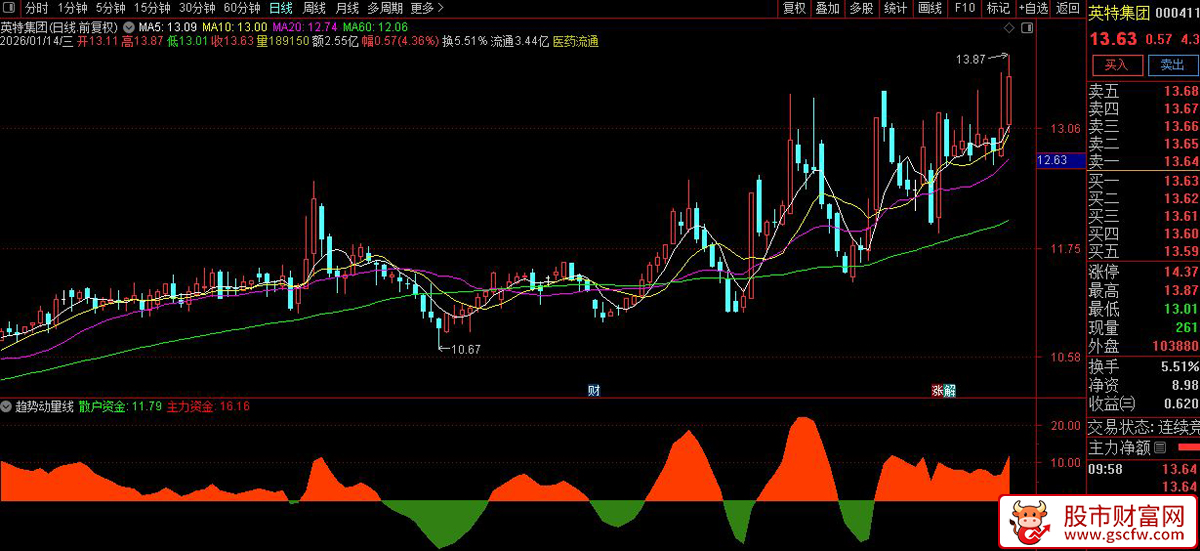
Task: Add the stock via +自选
Action: pyautogui.click(x=1034, y=8)
